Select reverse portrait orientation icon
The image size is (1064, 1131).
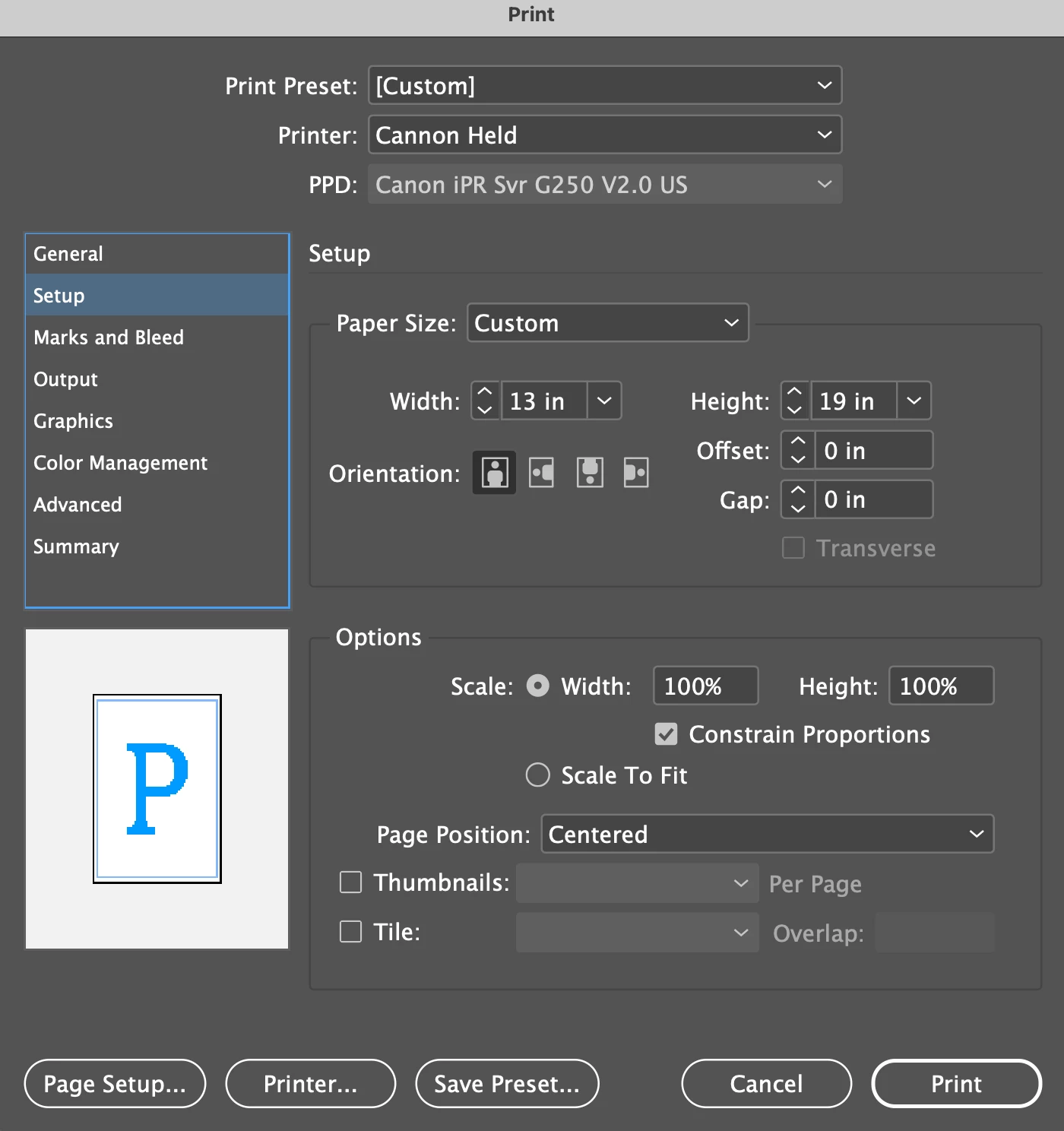(x=590, y=473)
